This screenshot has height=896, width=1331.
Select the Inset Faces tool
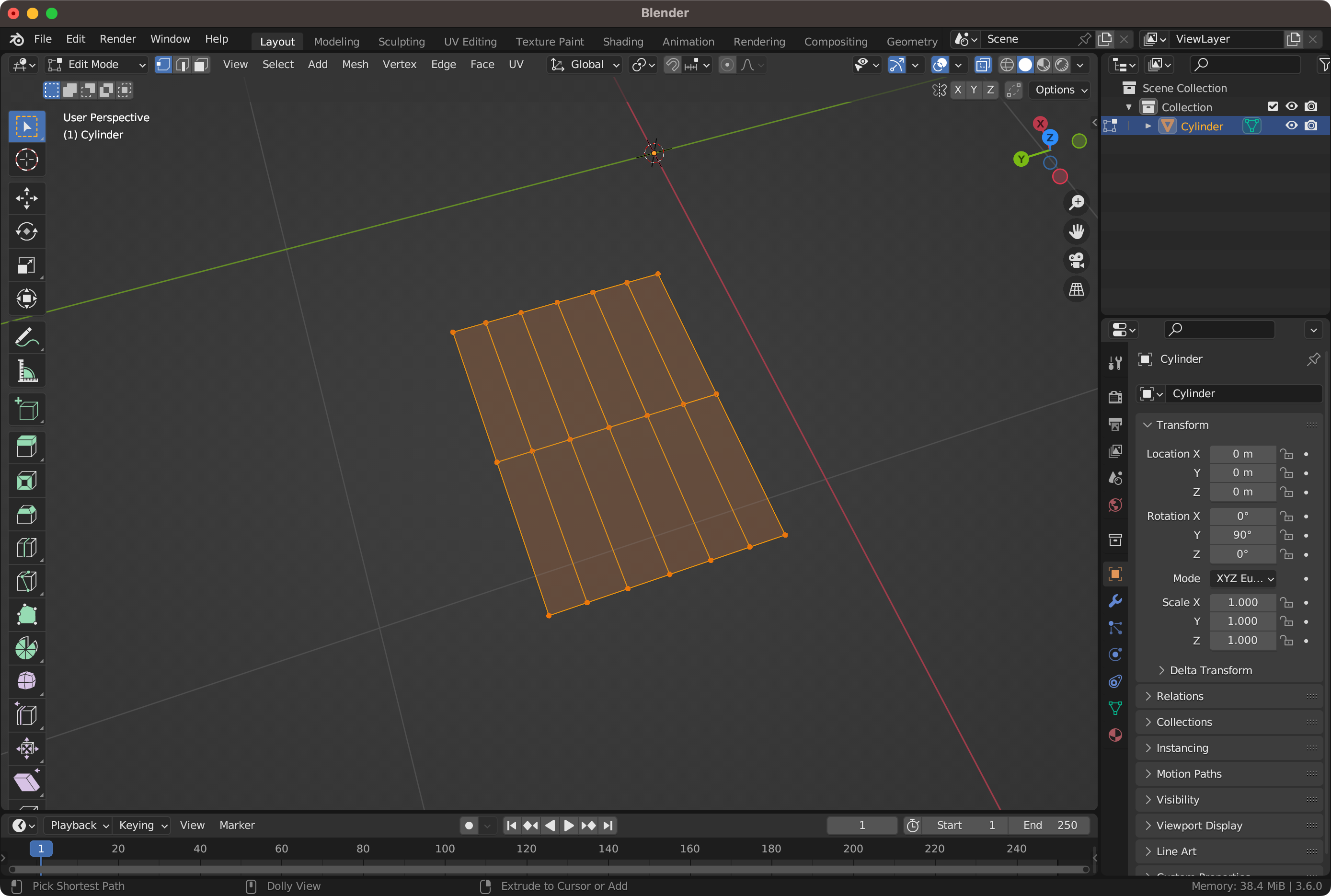coord(27,481)
